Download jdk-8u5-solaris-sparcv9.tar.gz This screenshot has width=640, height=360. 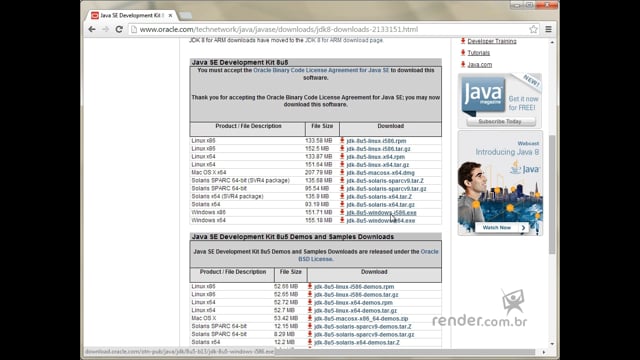coord(386,189)
